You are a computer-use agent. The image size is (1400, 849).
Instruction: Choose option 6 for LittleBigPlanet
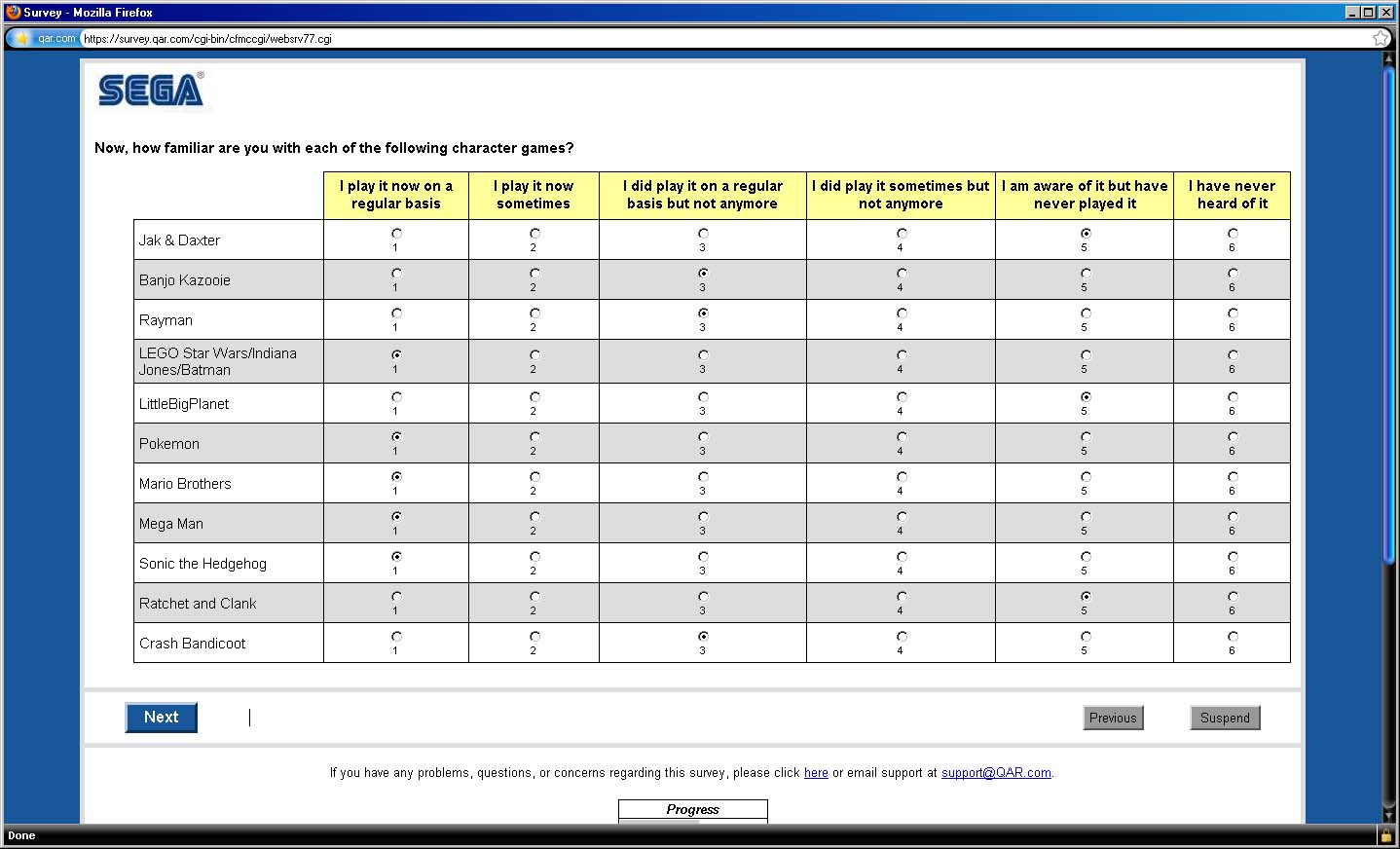tap(1233, 397)
